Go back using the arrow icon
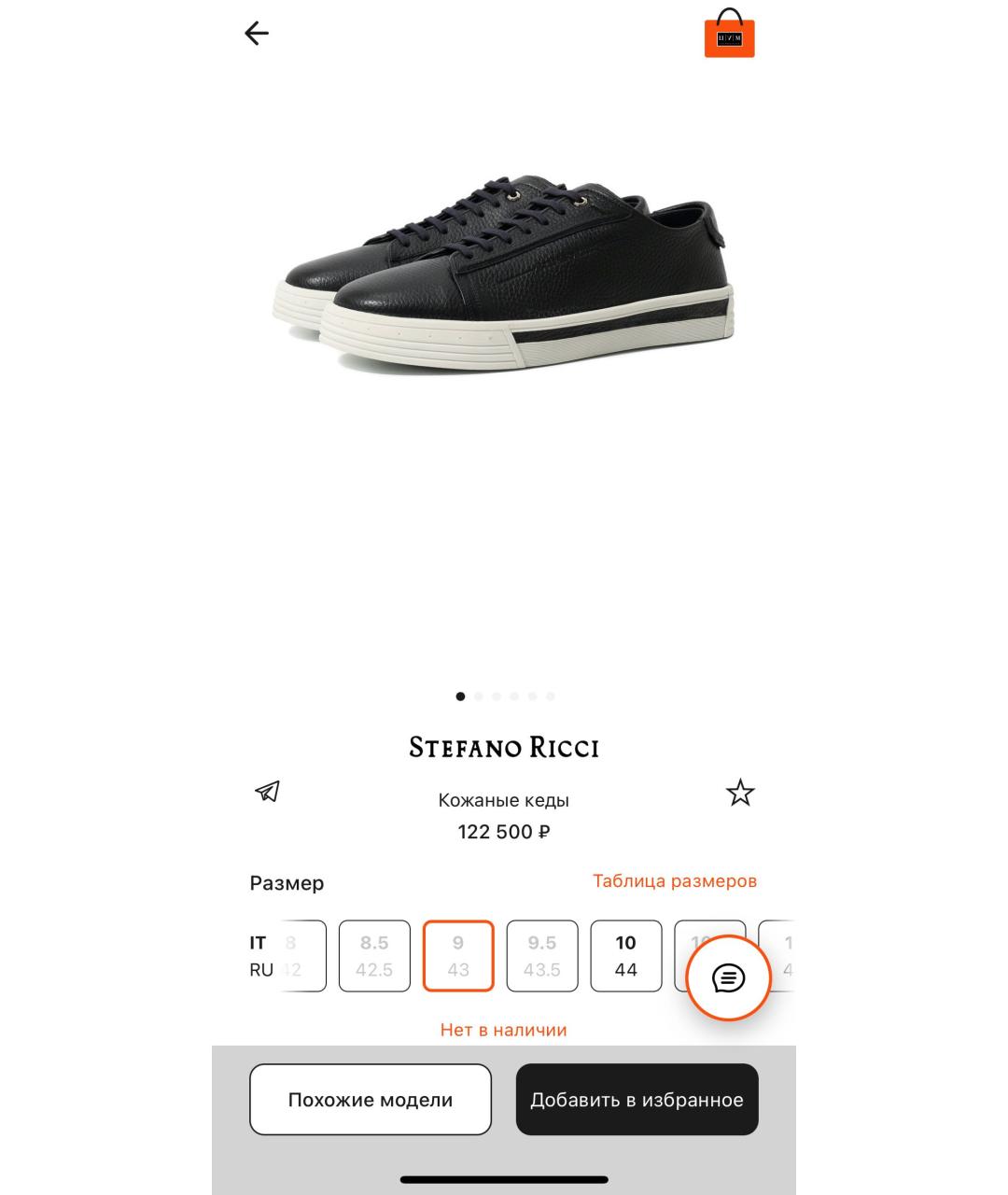The width and height of the screenshot is (1008, 1195). point(257,34)
